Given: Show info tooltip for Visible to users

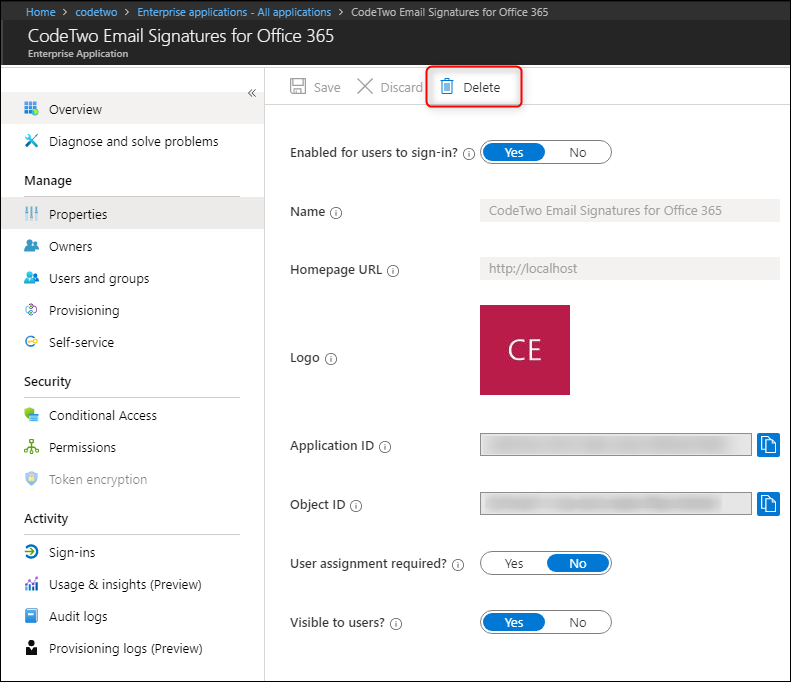Looking at the screenshot, I should pyautogui.click(x=396, y=624).
